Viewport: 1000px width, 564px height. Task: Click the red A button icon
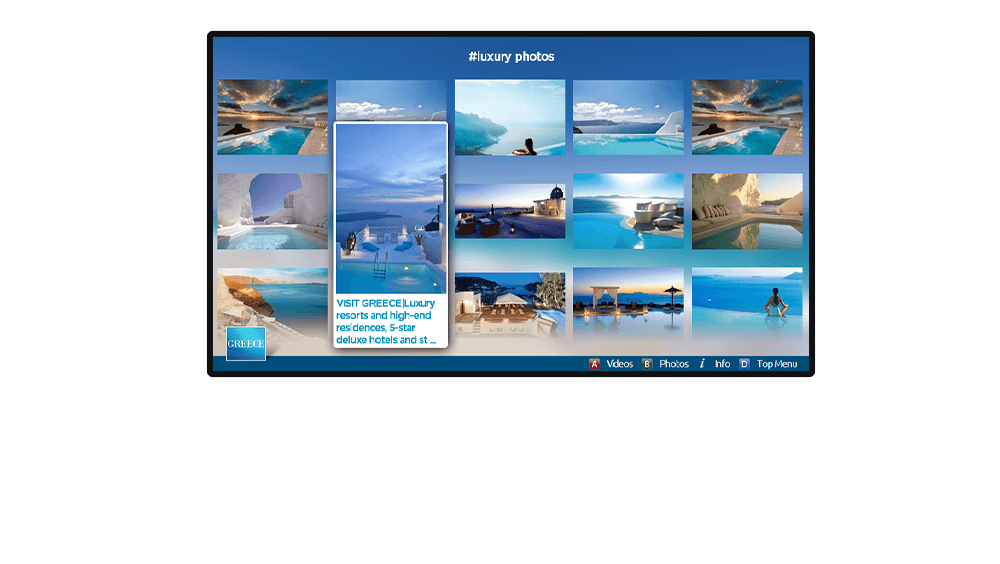tap(594, 364)
